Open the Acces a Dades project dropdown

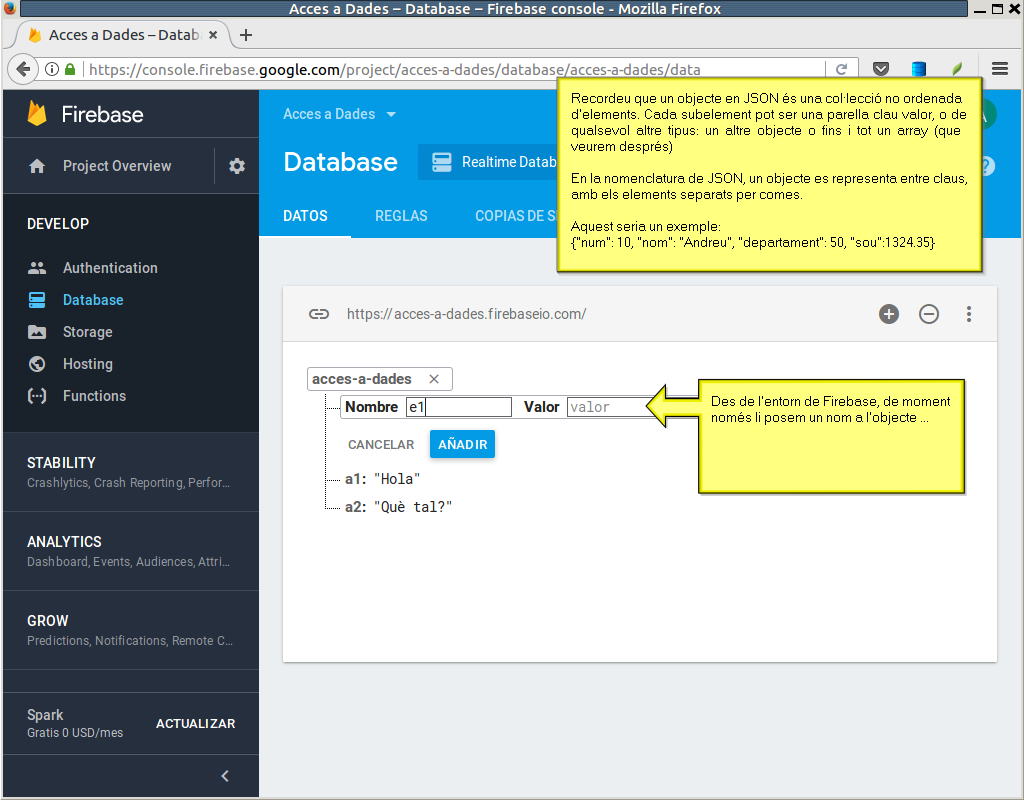pyautogui.click(x=339, y=114)
